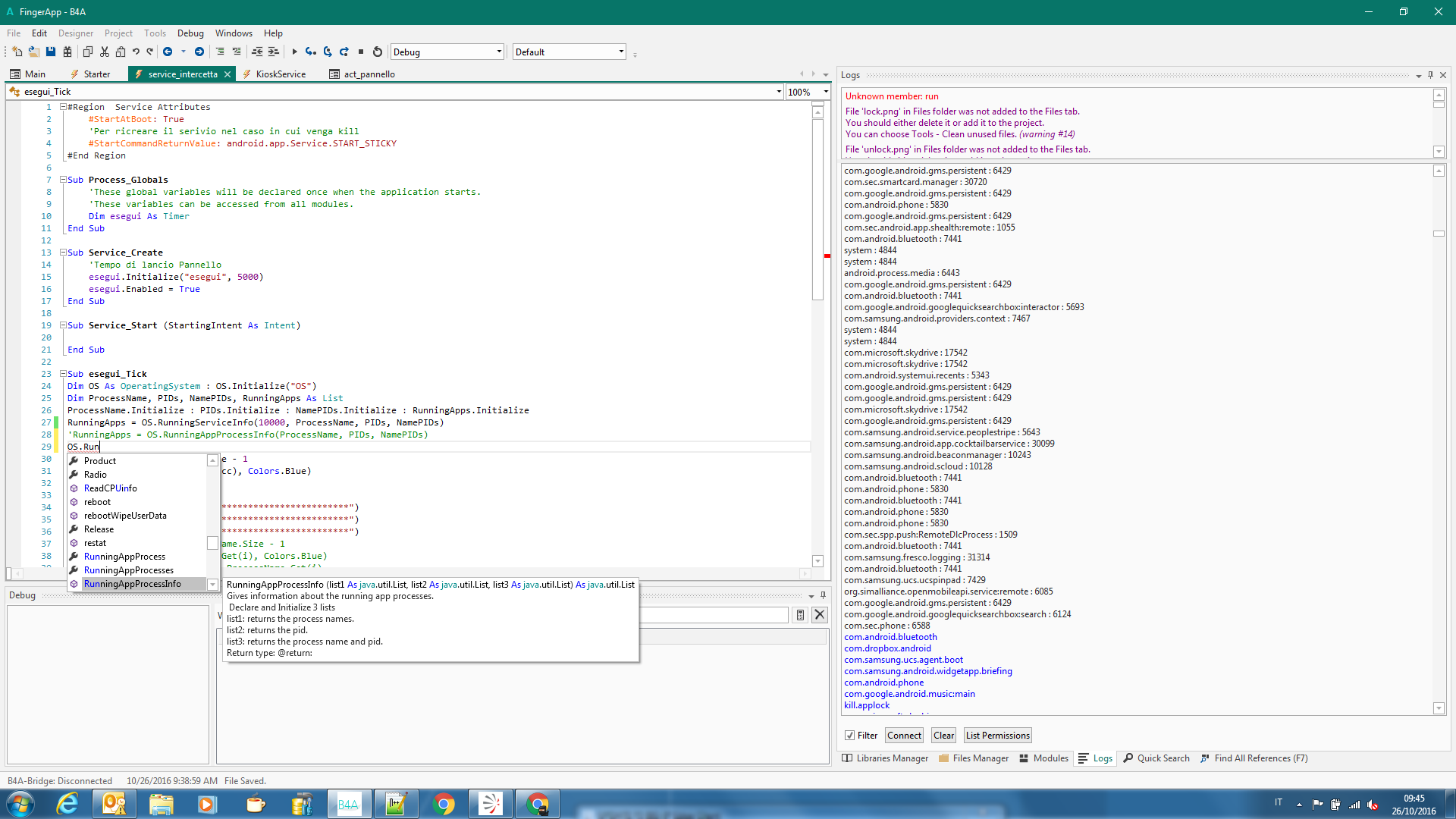This screenshot has height=819, width=1456.
Task: Click the List Permissions button
Action: (x=997, y=736)
